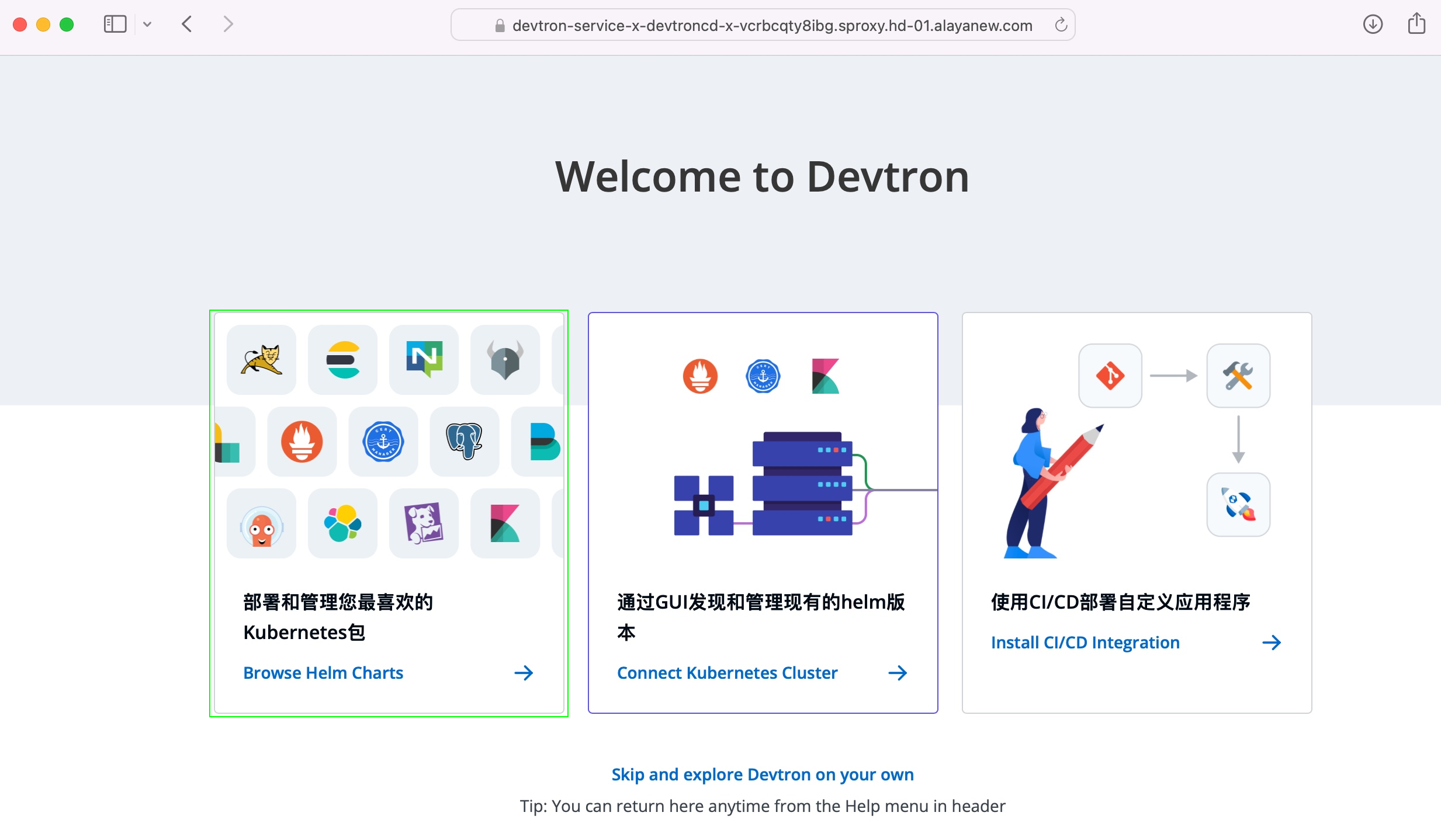Click the NGINX green N icon

tap(424, 359)
